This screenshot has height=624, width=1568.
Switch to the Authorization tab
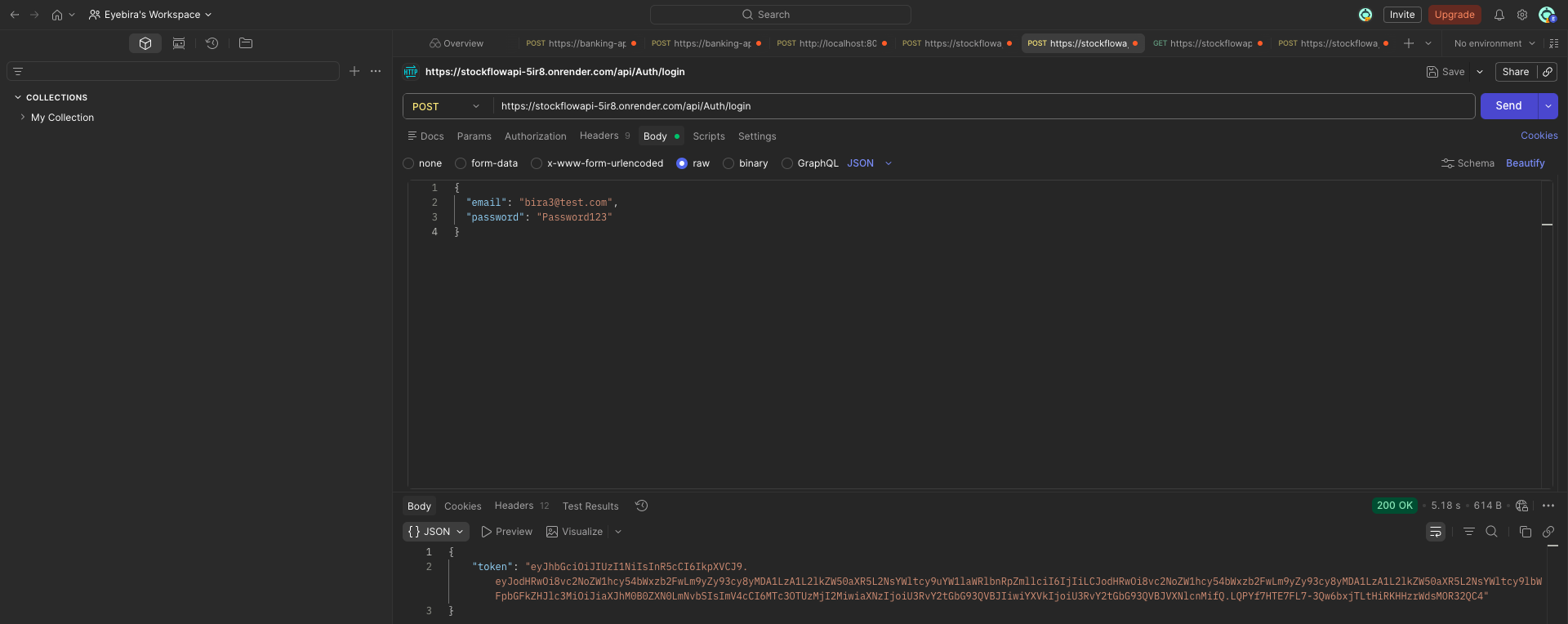point(536,136)
